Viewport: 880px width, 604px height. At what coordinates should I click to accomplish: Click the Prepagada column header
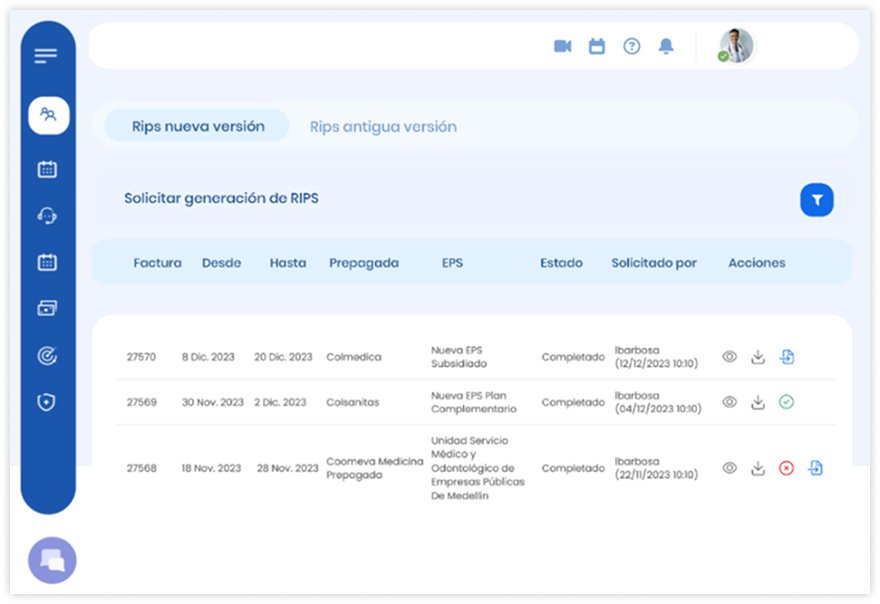(364, 263)
